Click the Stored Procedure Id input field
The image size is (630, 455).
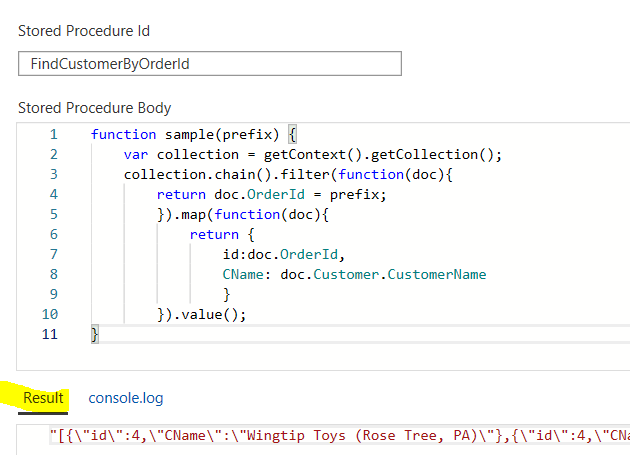click(x=210, y=64)
